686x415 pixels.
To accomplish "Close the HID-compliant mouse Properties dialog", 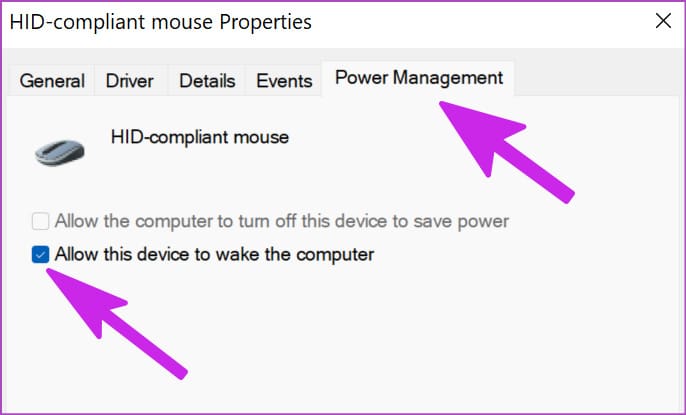I will pyautogui.click(x=663, y=21).
